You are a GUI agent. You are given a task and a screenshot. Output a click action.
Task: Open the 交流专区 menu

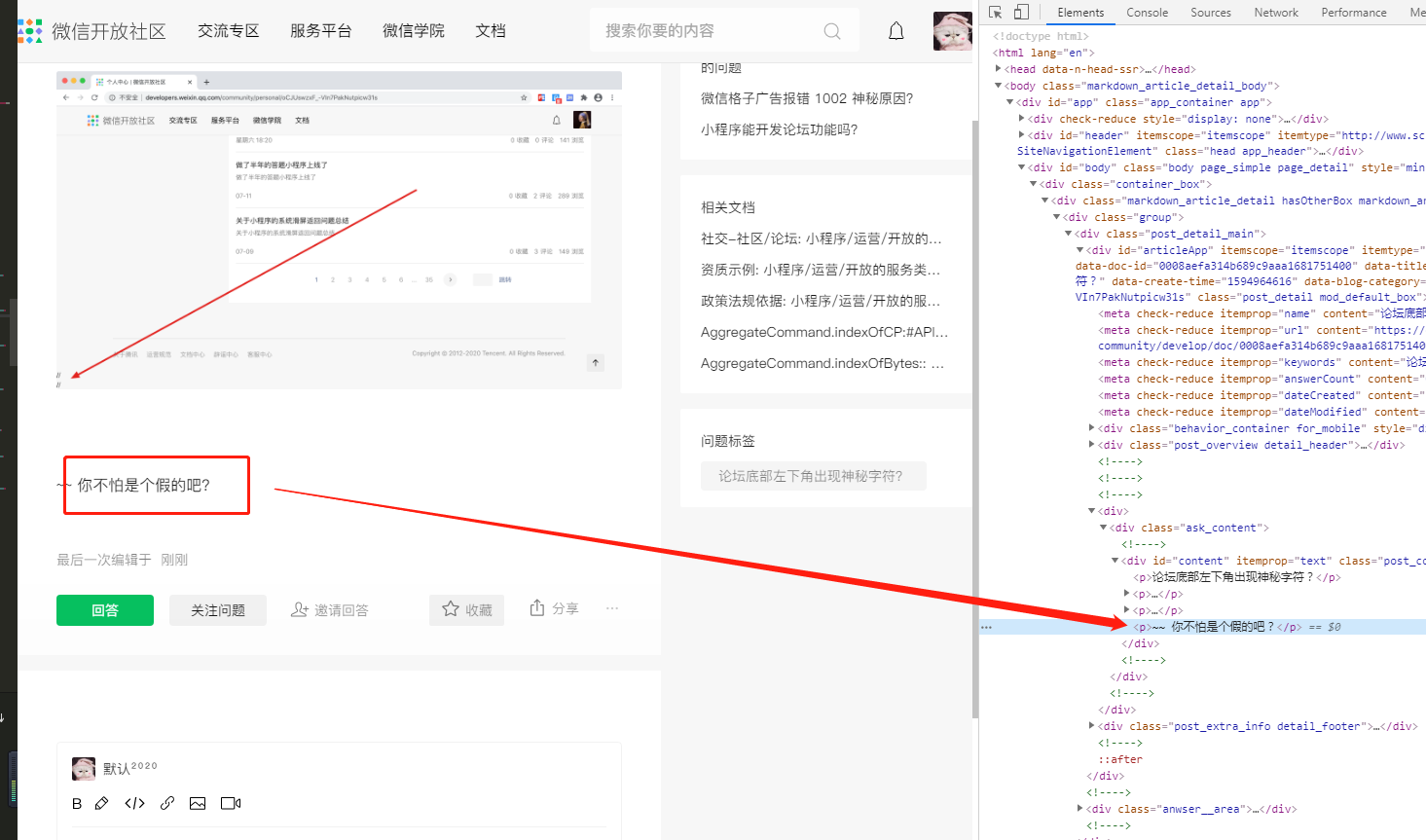click(x=229, y=31)
